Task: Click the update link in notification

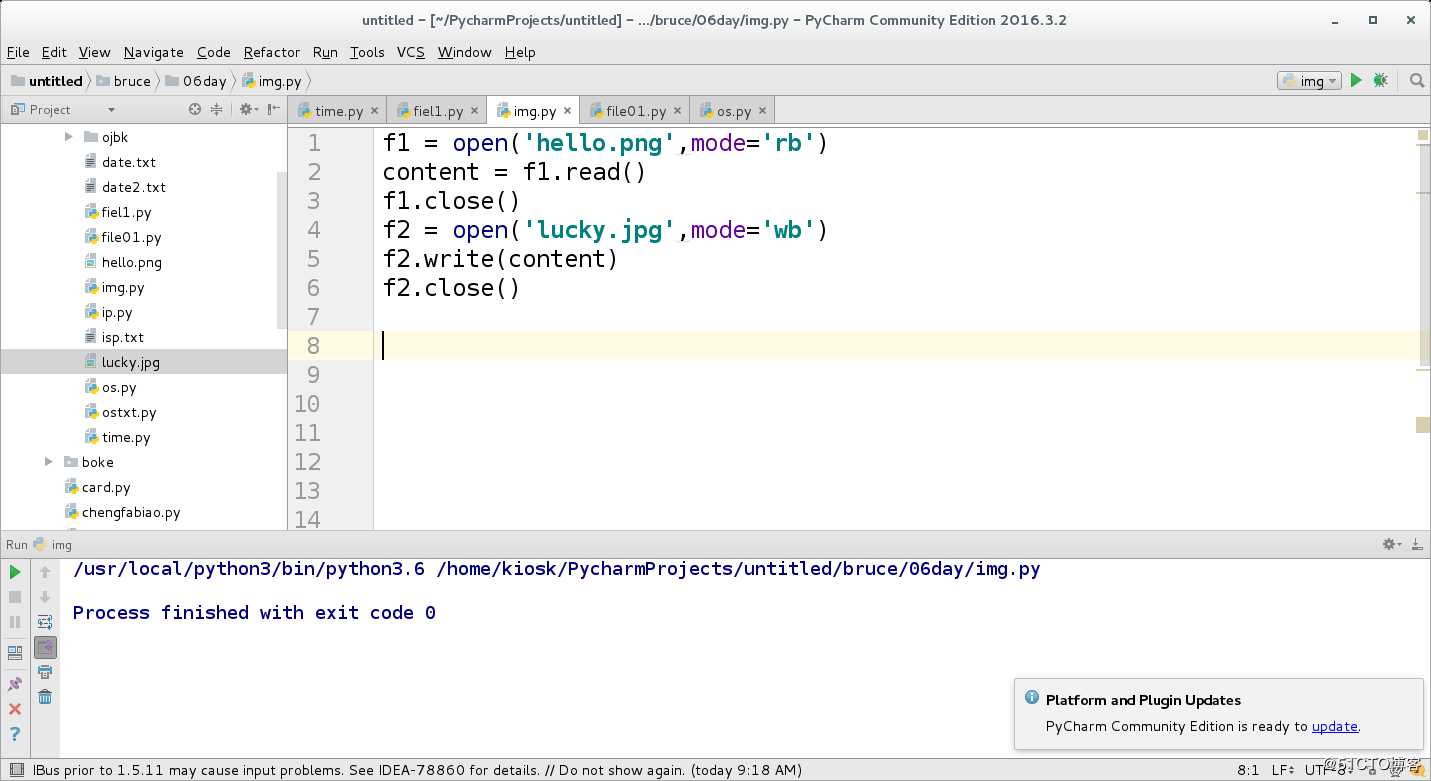Action: click(1334, 726)
